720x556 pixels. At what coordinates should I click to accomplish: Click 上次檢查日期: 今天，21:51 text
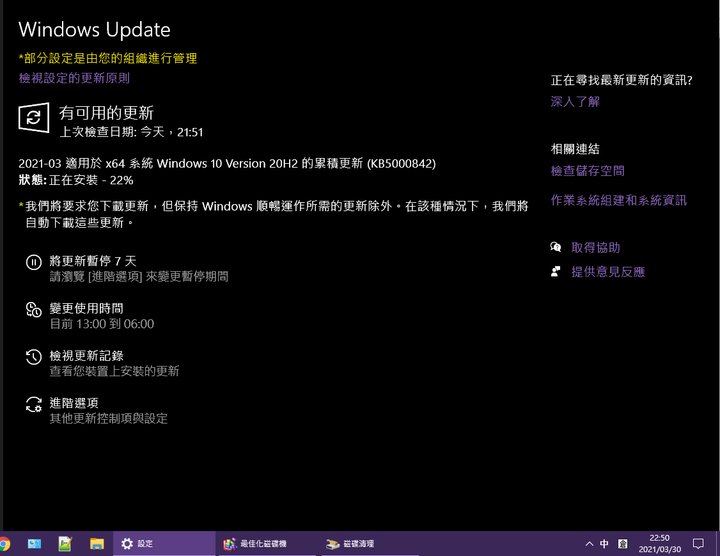click(131, 132)
